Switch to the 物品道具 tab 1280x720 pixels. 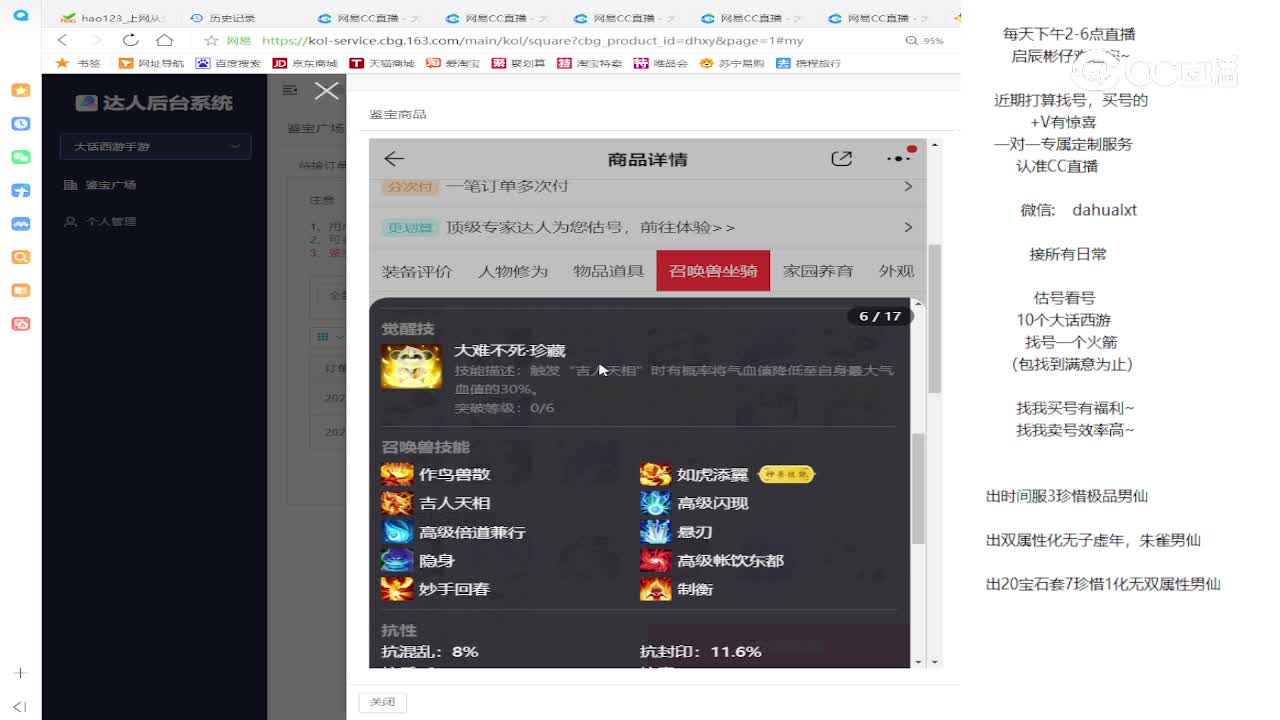[608, 271]
